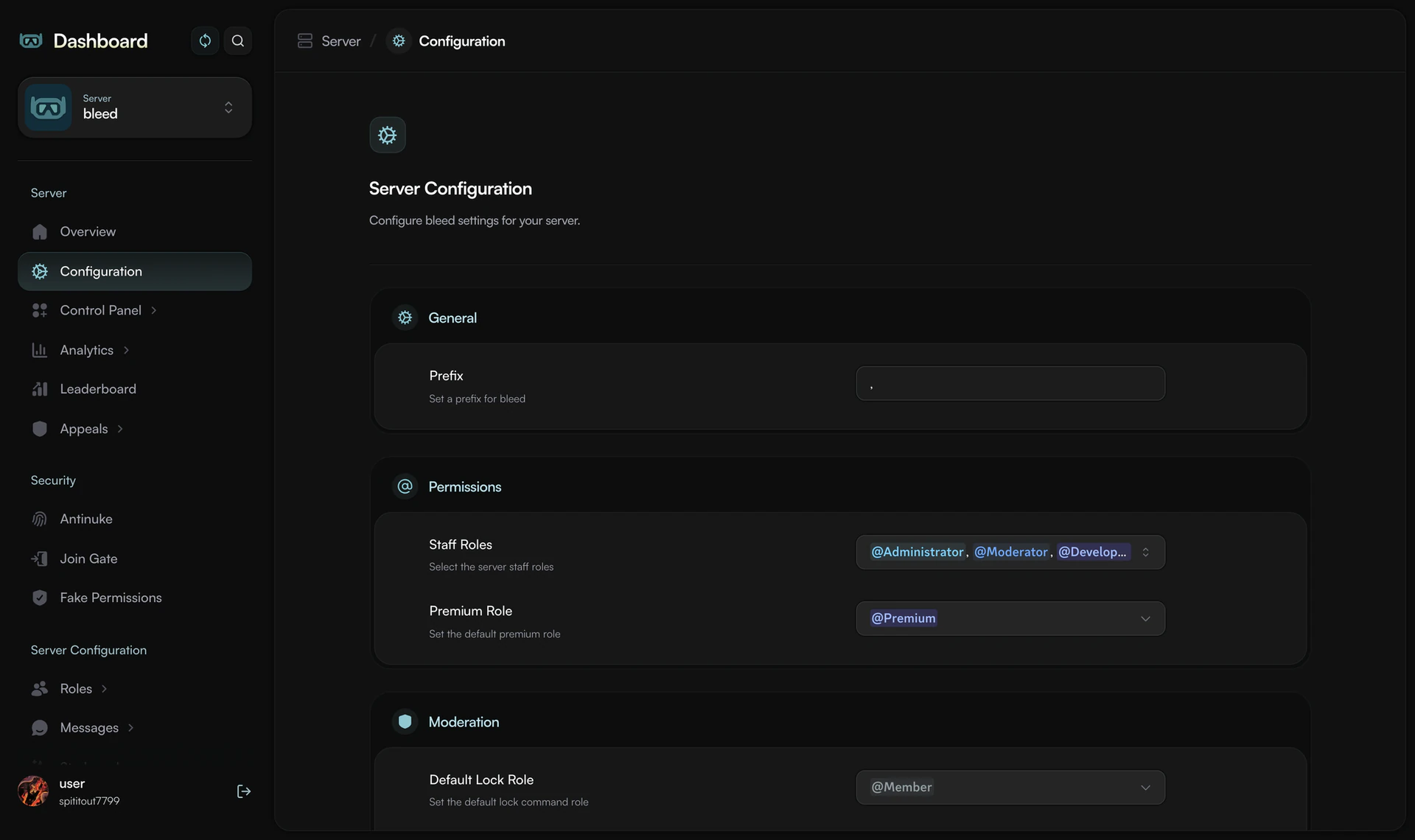
Task: Select Configuration in the sidebar
Action: (x=135, y=271)
